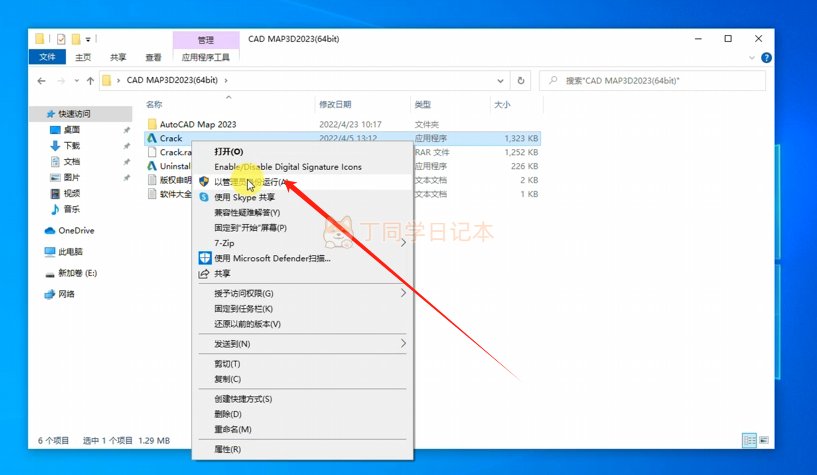
Task: Click quick access toolbar properties icon
Action: coord(61,39)
